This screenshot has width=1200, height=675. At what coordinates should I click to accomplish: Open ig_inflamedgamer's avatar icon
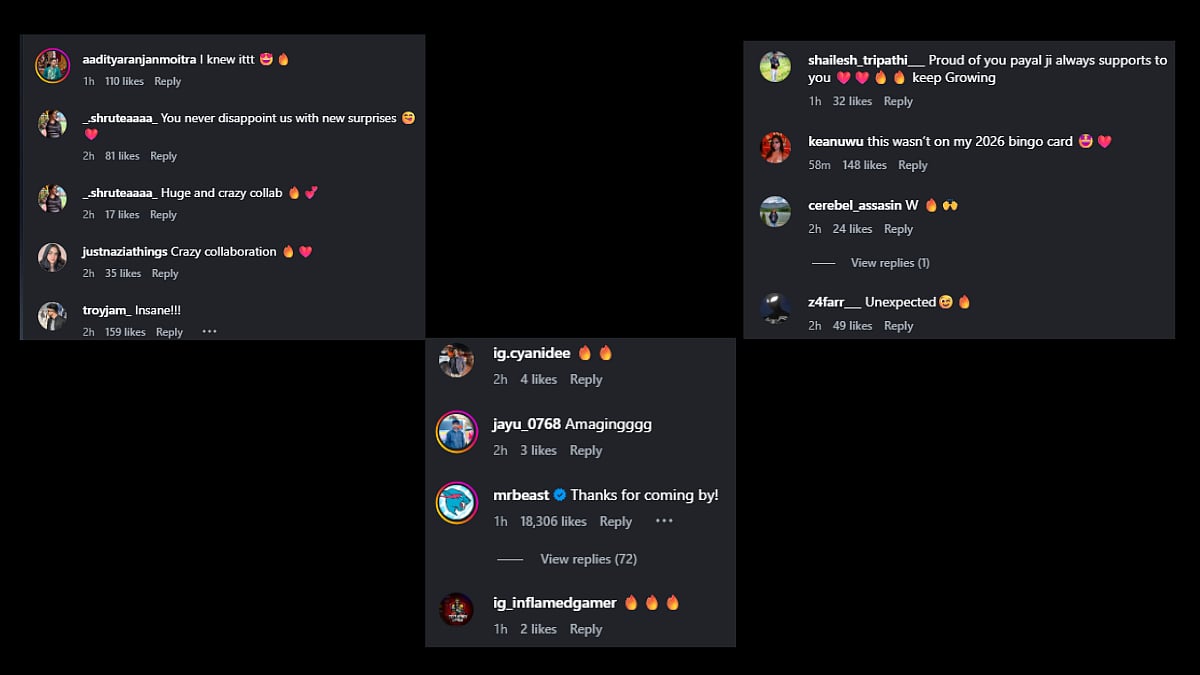coord(456,609)
